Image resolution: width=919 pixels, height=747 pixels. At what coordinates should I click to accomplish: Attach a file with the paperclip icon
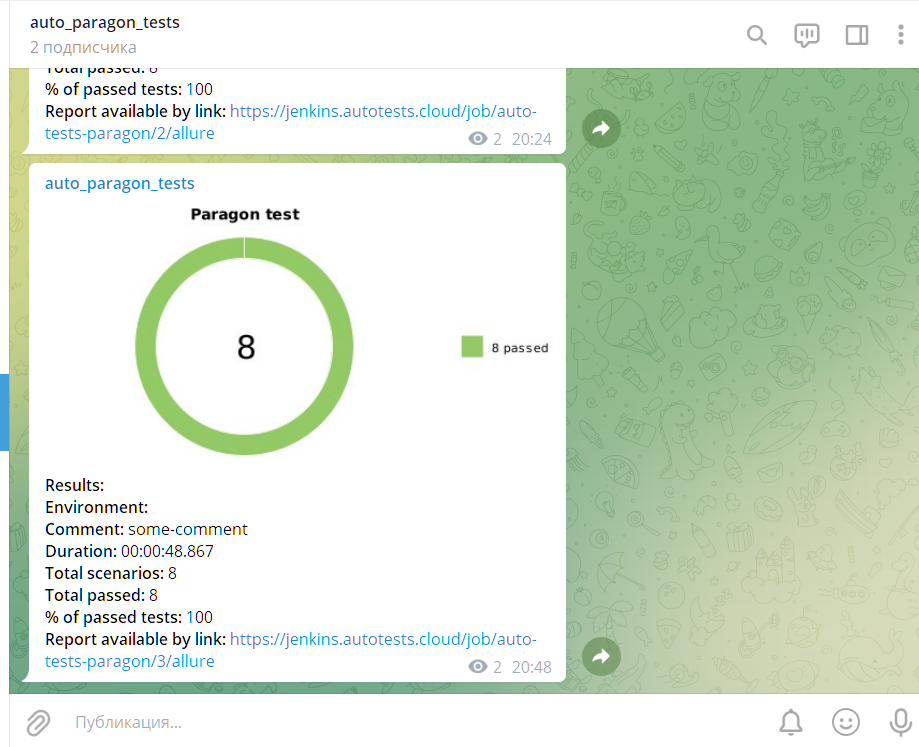pos(38,722)
